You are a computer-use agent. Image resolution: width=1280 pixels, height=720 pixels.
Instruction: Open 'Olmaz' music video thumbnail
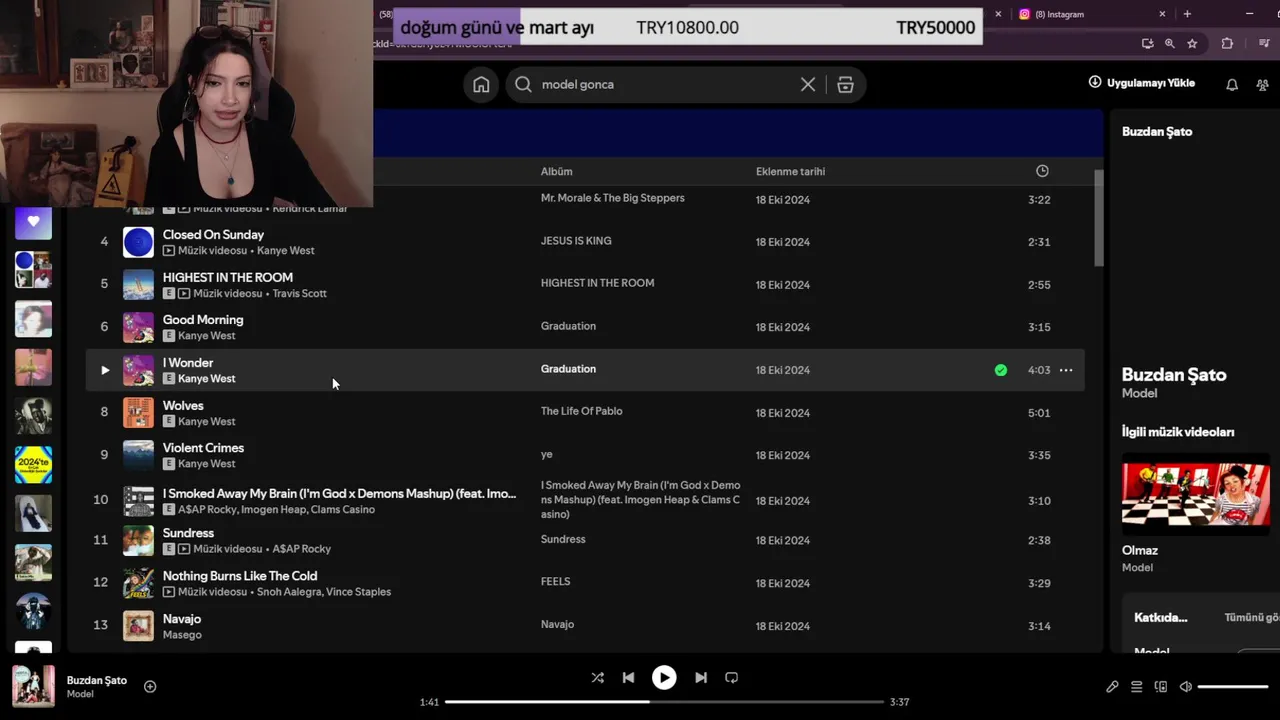coord(1195,493)
